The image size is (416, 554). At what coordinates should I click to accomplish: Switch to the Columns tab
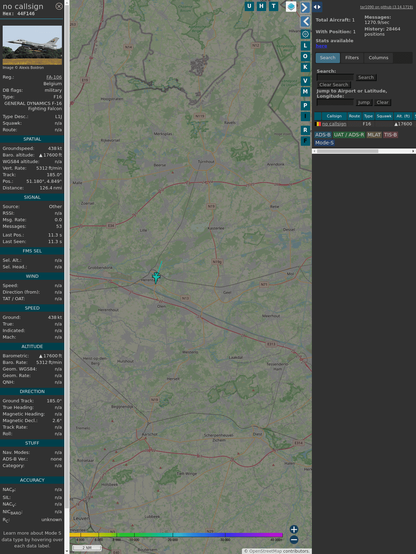point(378,58)
